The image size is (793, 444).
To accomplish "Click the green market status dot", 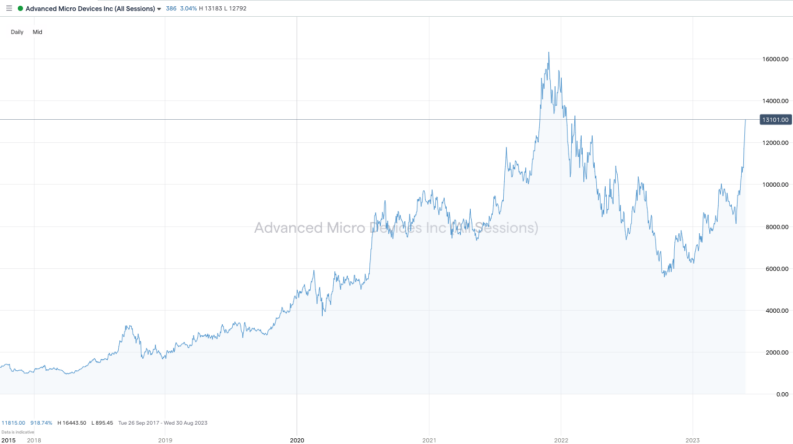I will point(20,8).
